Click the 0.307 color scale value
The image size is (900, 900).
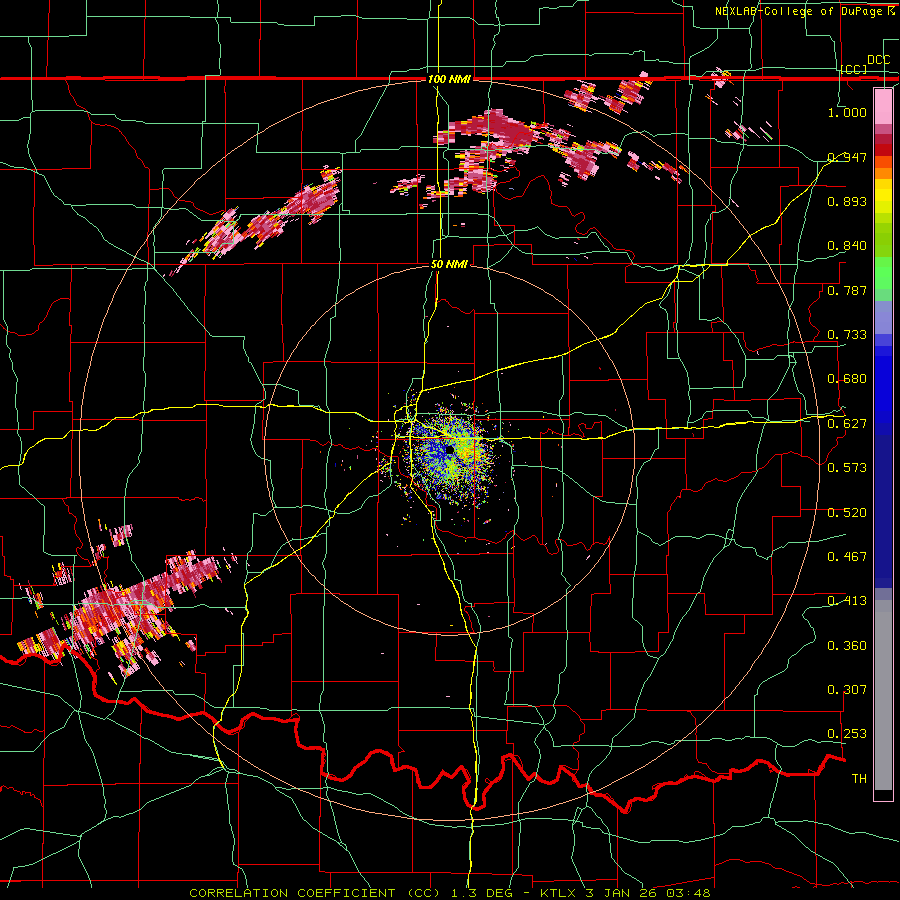(x=847, y=690)
